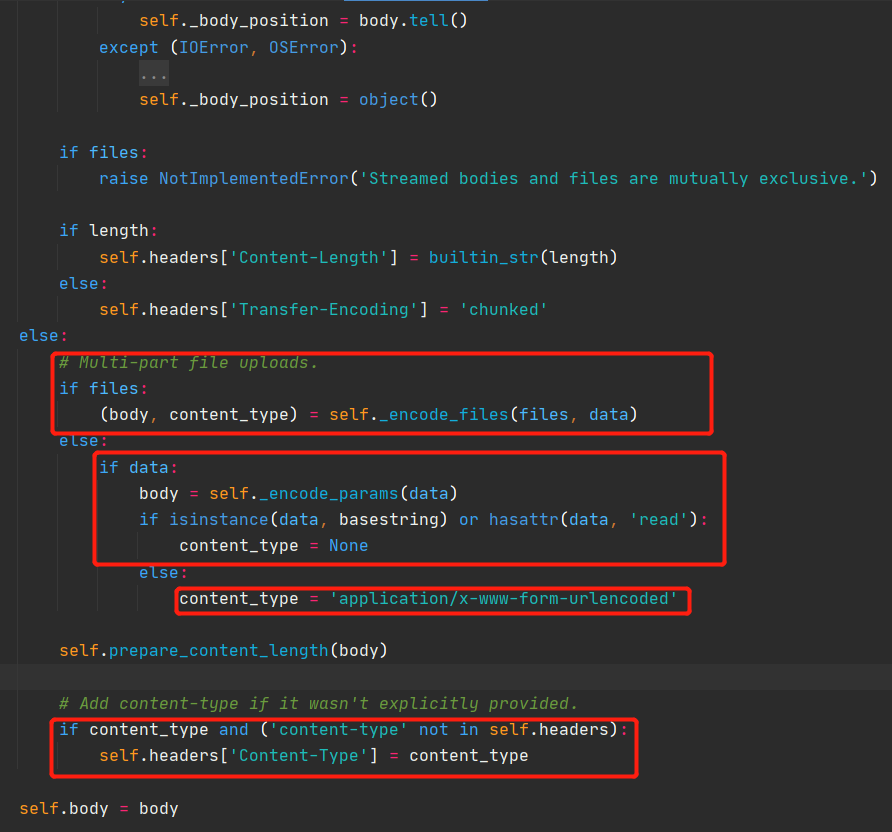Click the hasattr function call
This screenshot has height=832, width=892.
[x=524, y=519]
